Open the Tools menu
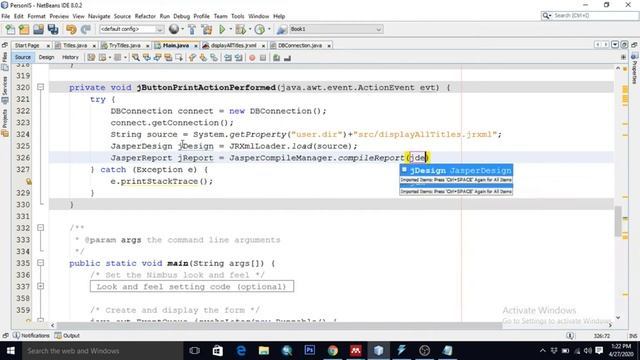The height and width of the screenshot is (360, 640). [x=238, y=16]
